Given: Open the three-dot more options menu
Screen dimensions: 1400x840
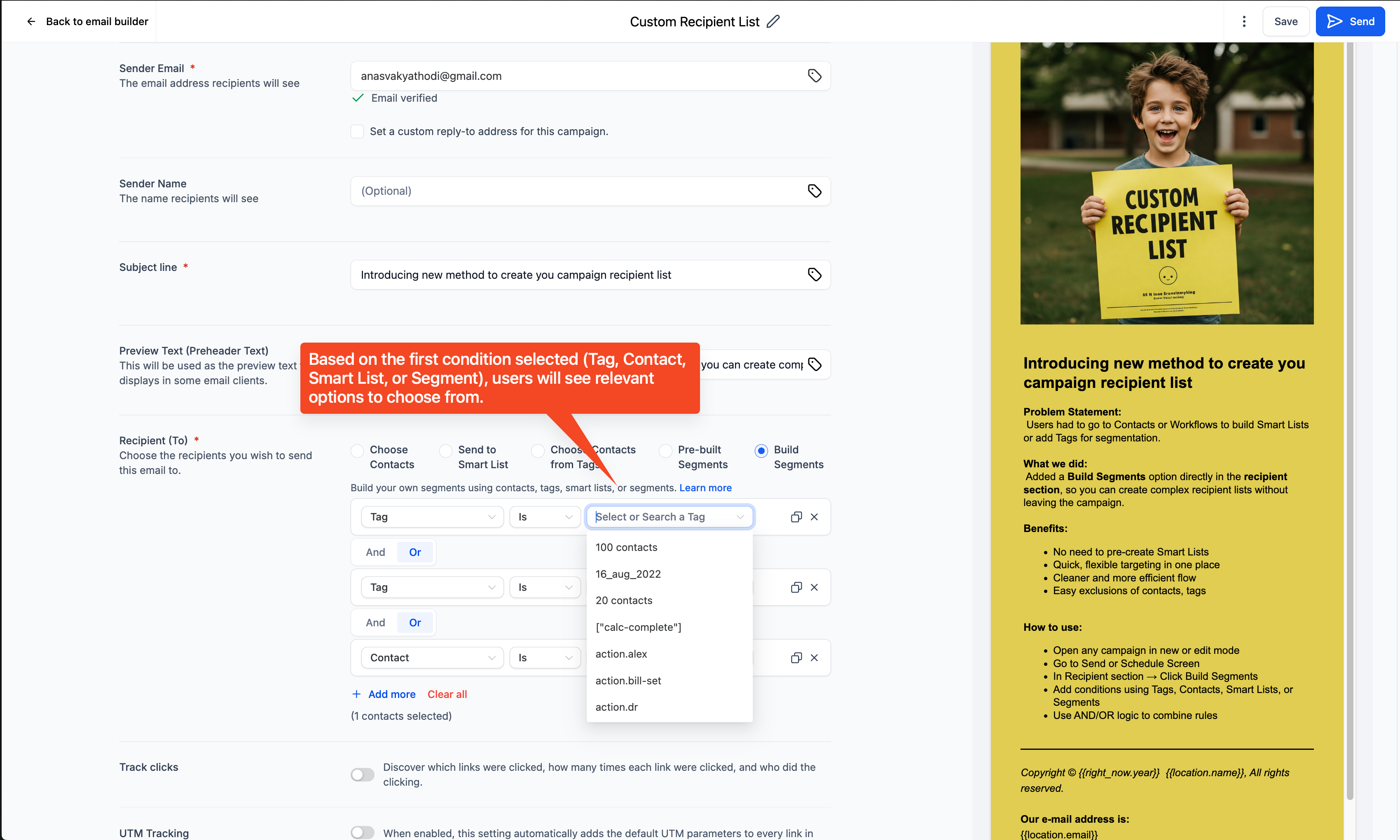Looking at the screenshot, I should pyautogui.click(x=1244, y=21).
